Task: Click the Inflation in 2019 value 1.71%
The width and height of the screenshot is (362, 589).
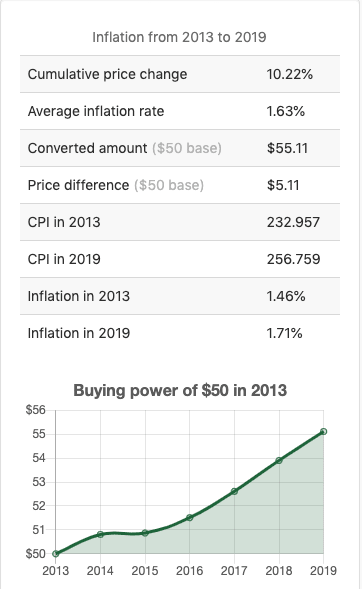Action: point(284,333)
